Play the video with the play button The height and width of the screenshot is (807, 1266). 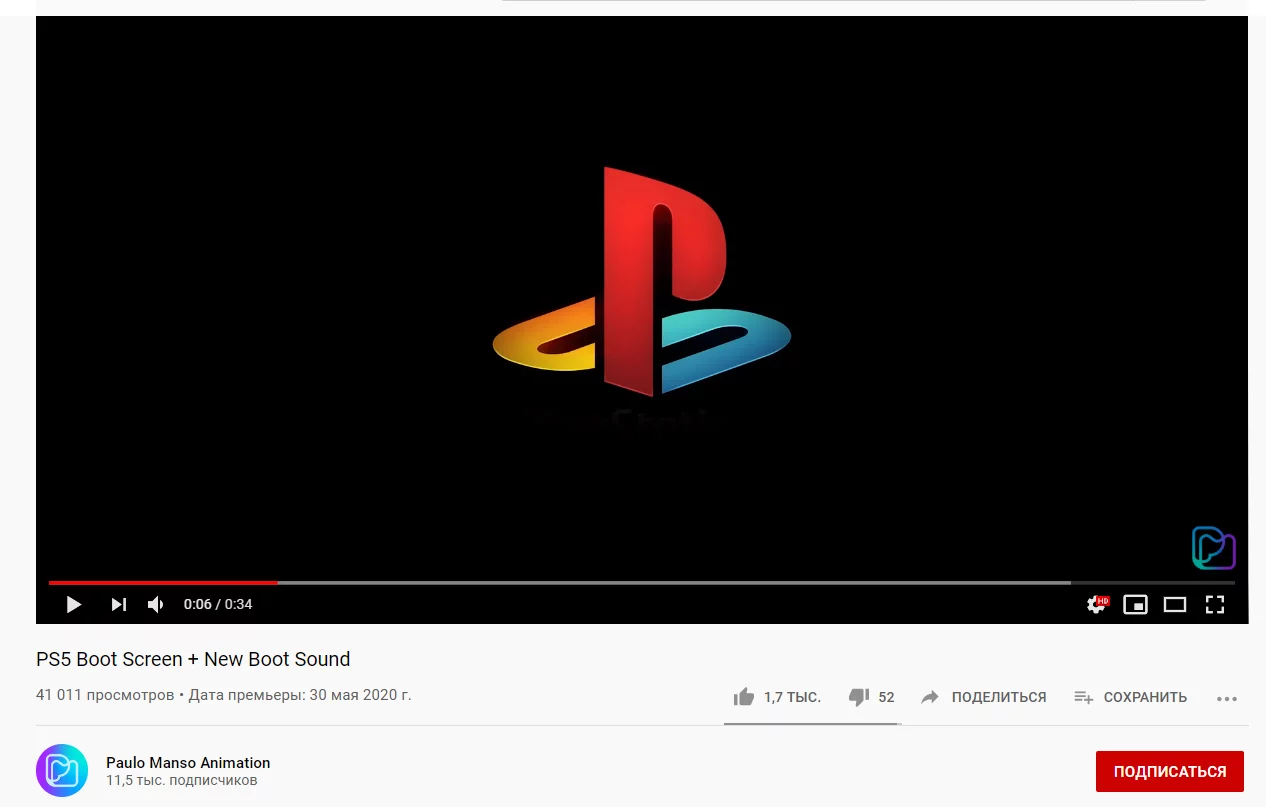tap(73, 604)
